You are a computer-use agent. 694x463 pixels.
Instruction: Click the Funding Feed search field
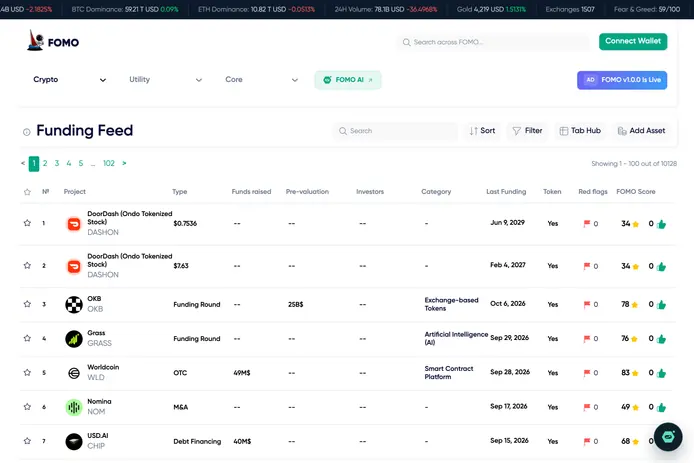[x=395, y=131]
